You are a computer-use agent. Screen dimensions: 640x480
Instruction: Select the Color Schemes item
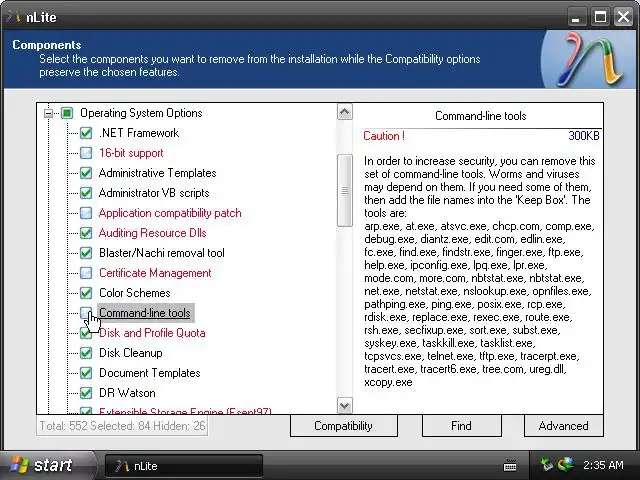[135, 293]
